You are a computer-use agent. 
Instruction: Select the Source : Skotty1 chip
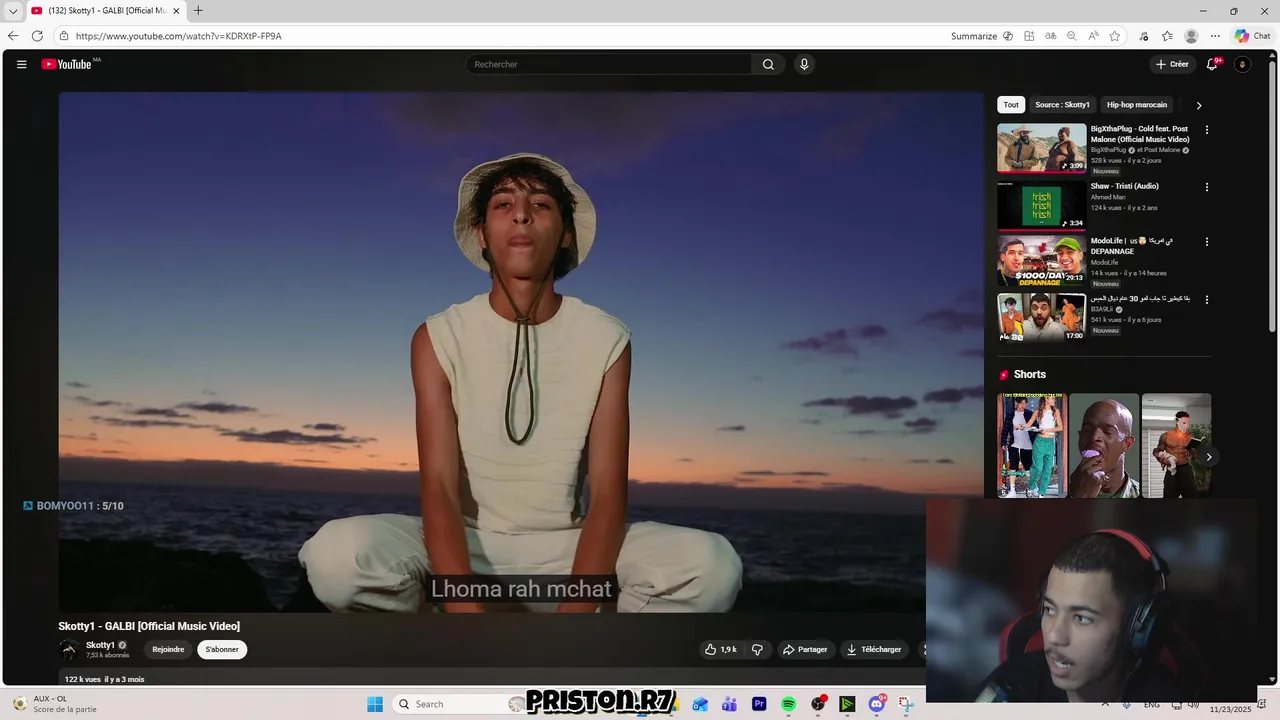coord(1062,105)
